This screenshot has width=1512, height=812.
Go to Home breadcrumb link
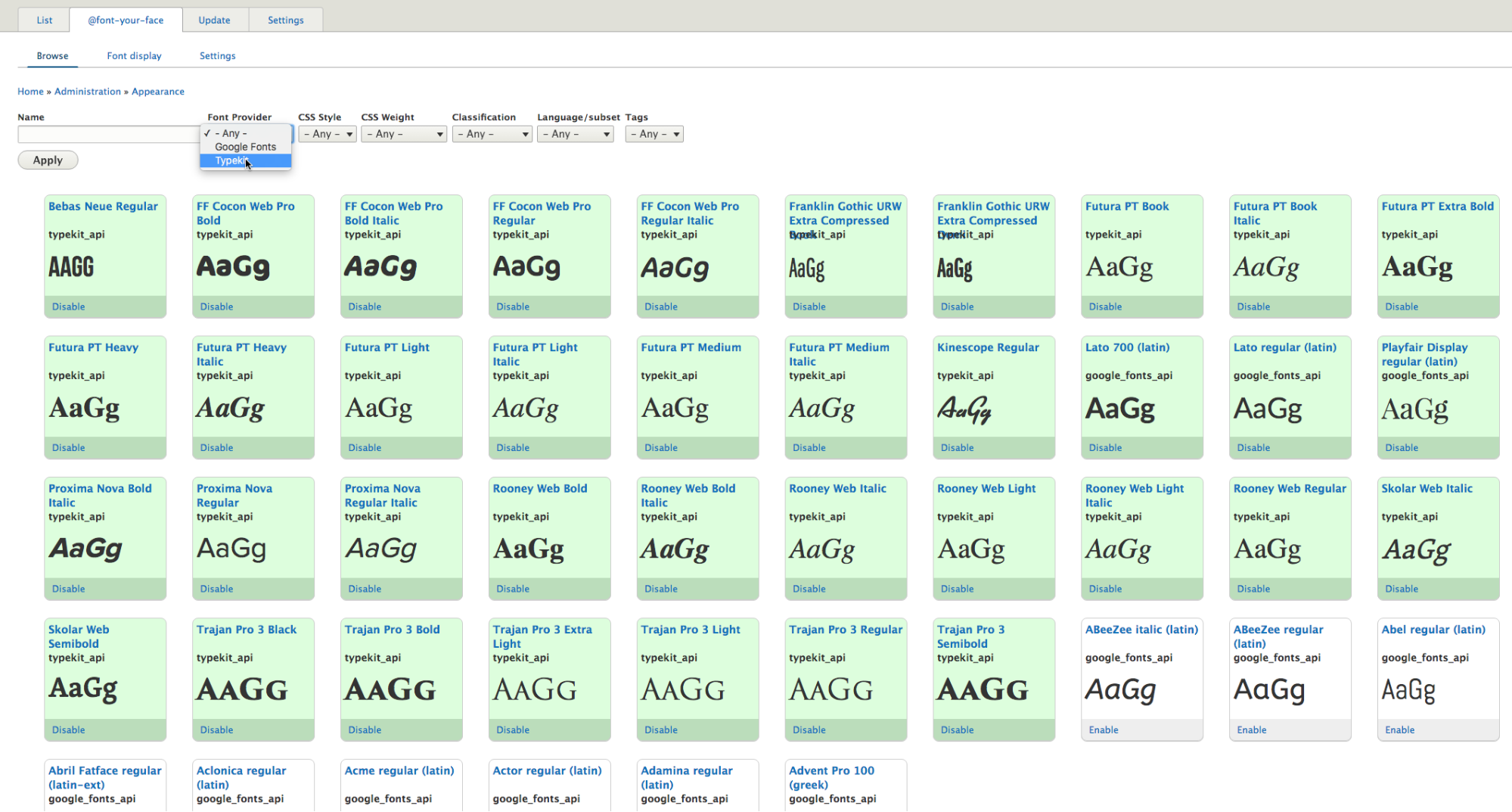(30, 92)
